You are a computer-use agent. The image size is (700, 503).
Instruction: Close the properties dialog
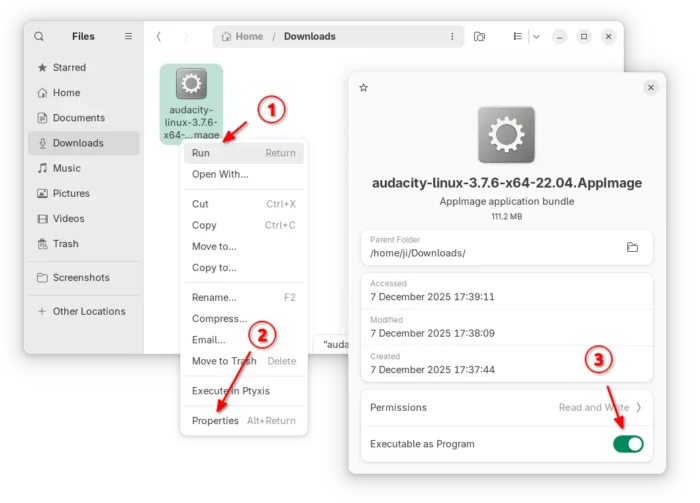pos(651,88)
